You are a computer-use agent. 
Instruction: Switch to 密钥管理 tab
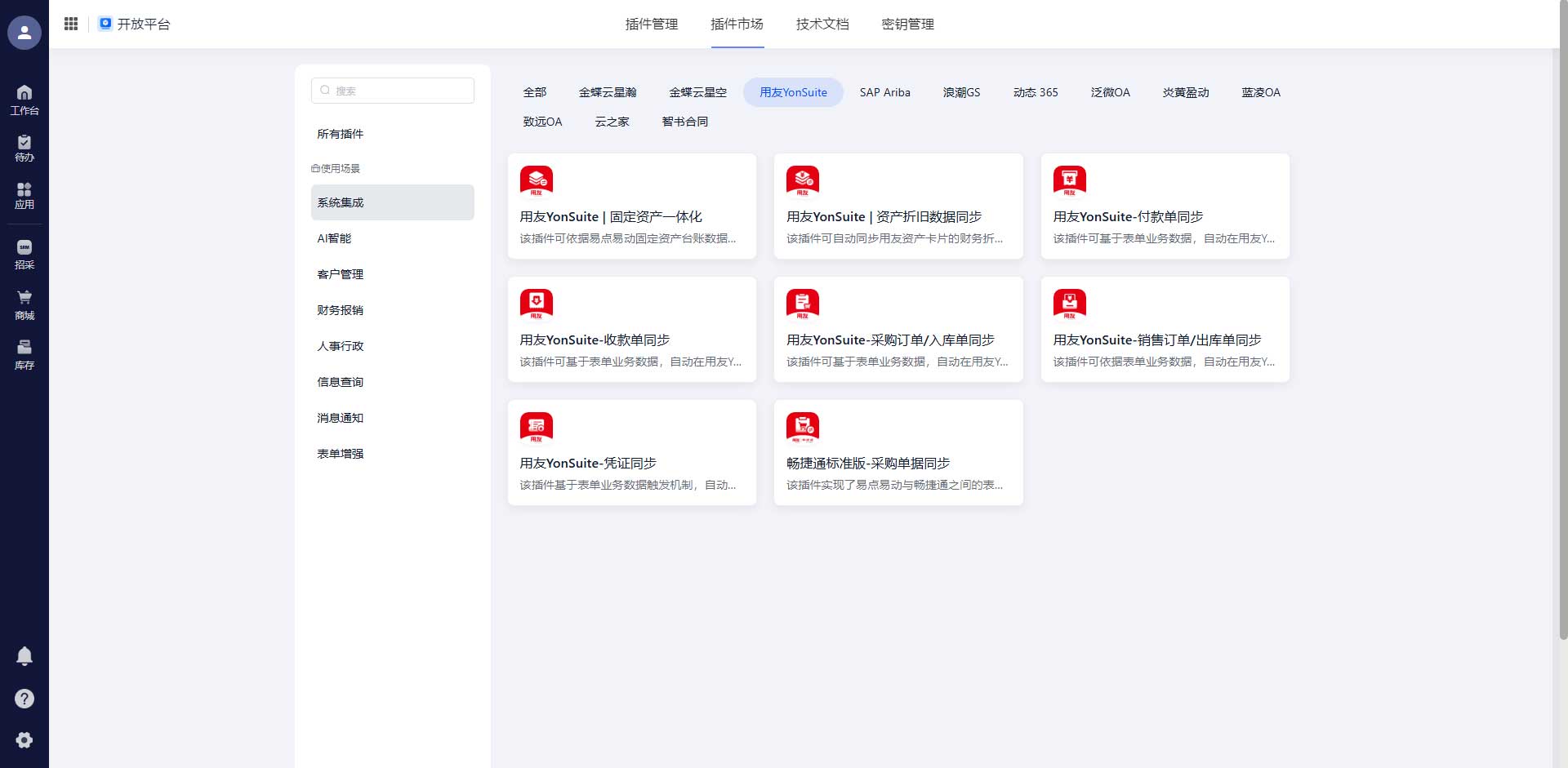pyautogui.click(x=908, y=24)
